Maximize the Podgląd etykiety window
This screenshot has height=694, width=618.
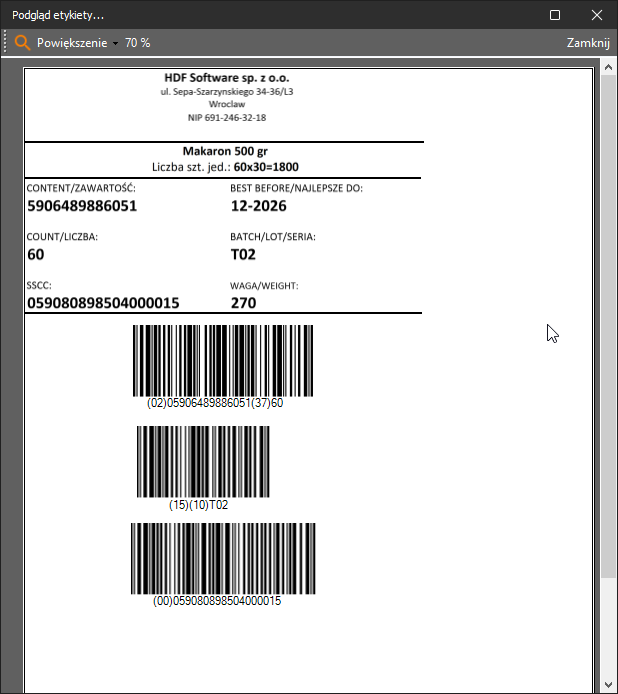tap(555, 15)
